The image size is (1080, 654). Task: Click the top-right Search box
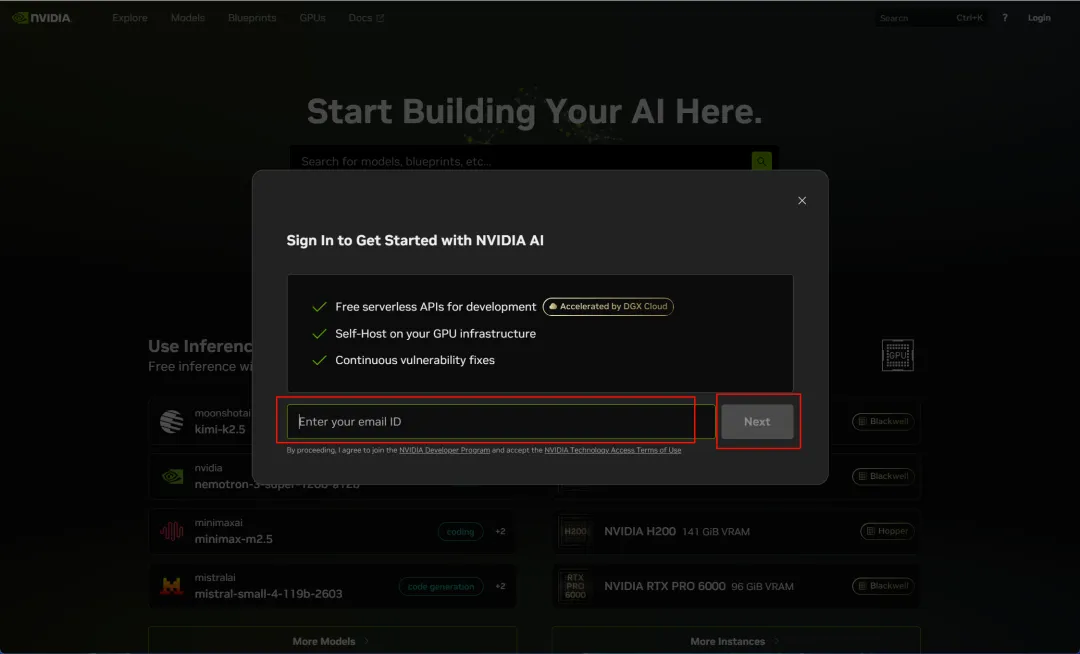[931, 18]
